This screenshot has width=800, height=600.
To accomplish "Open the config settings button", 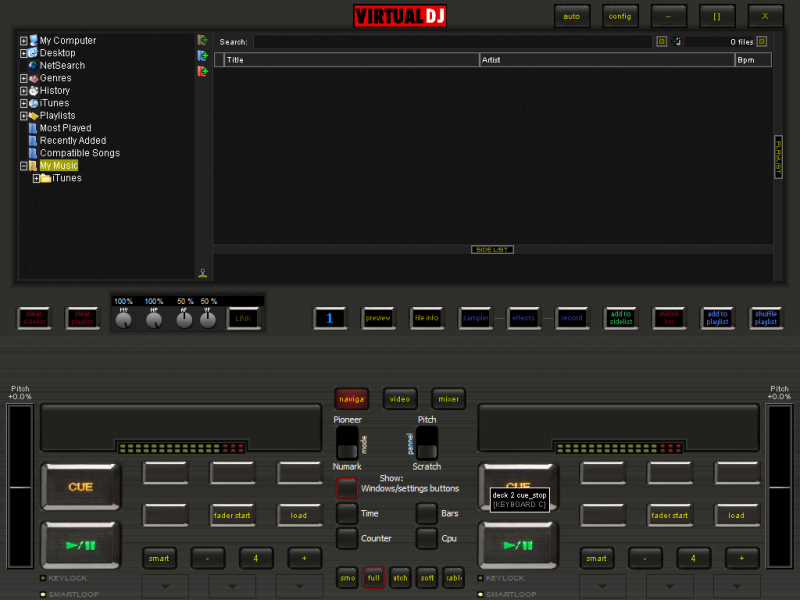I will point(620,16).
